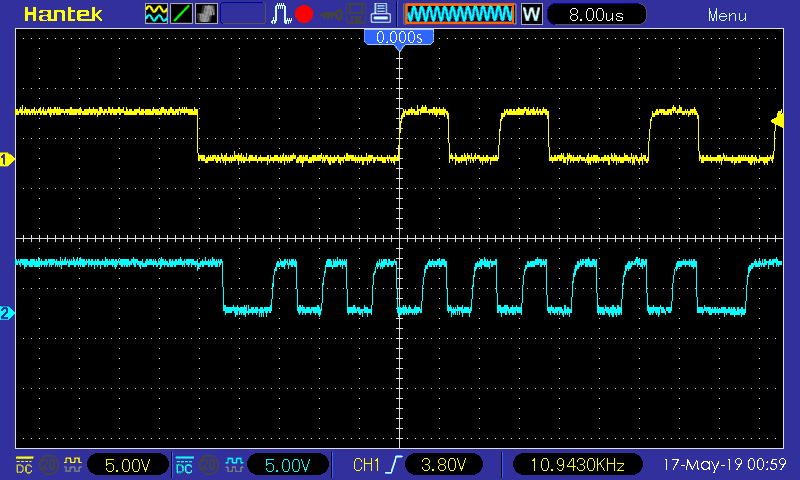Click the yellow CH1 DC coupling icon
The height and width of the screenshot is (480, 800).
[x=24, y=465]
